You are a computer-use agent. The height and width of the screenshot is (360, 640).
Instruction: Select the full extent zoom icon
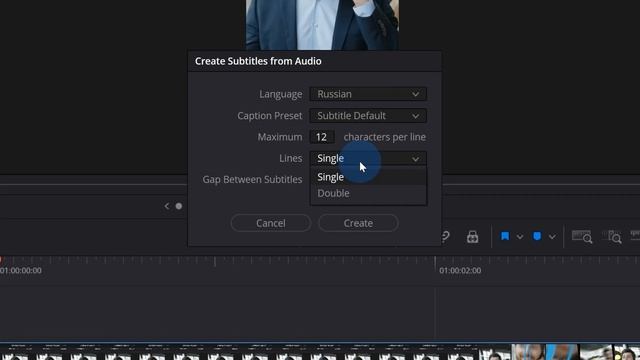pyautogui.click(x=582, y=237)
